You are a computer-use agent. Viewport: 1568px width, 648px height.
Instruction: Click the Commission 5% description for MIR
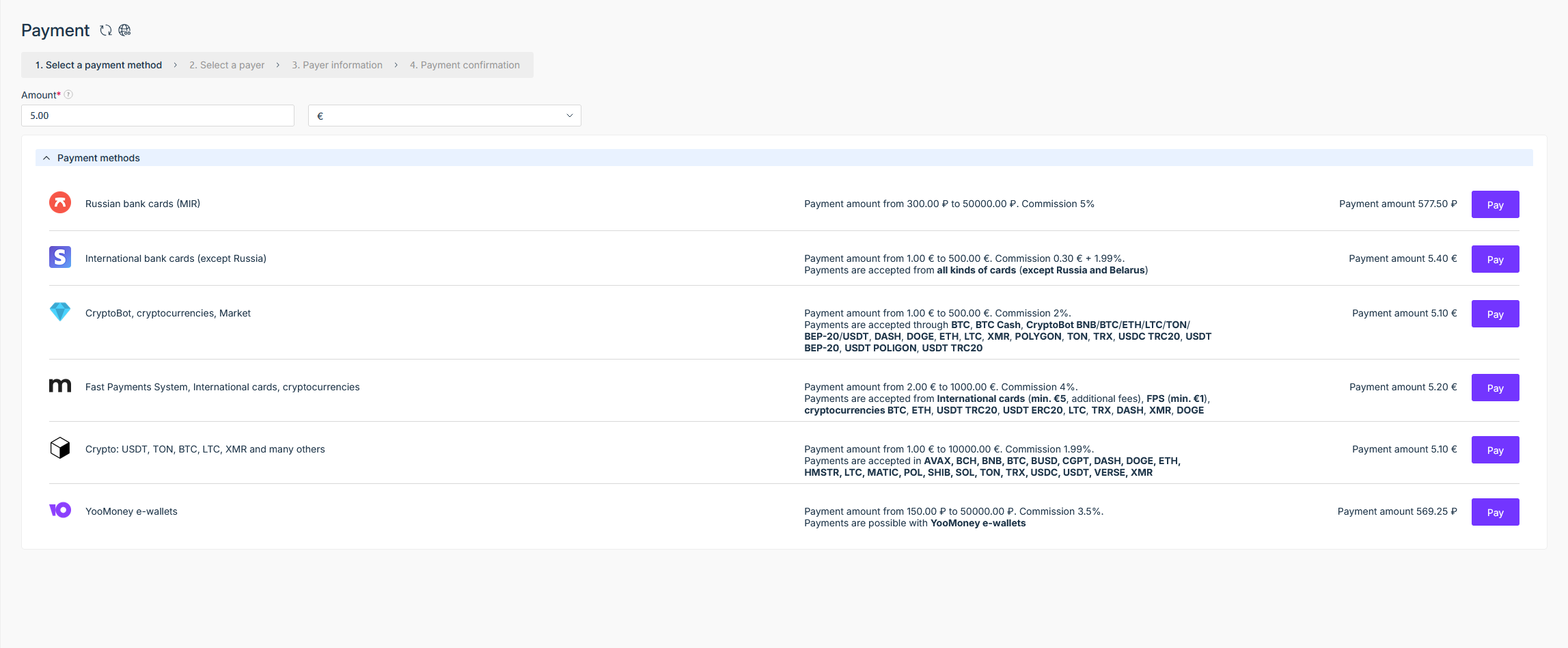[949, 204]
